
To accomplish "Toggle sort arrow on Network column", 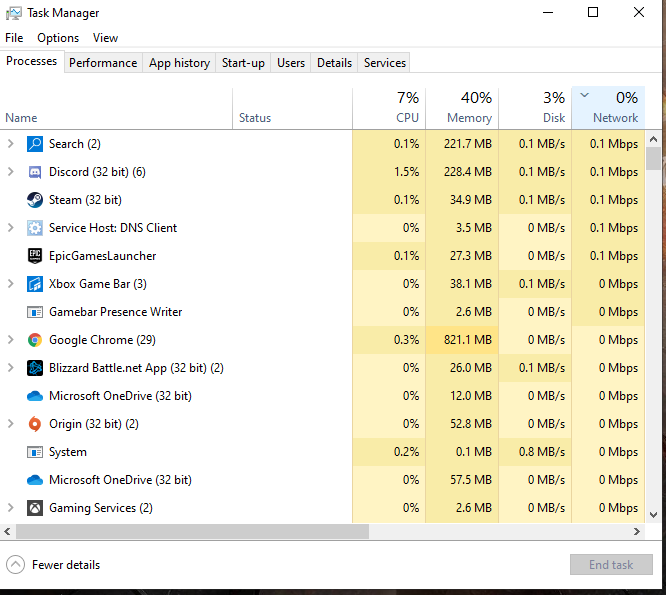I will point(584,95).
